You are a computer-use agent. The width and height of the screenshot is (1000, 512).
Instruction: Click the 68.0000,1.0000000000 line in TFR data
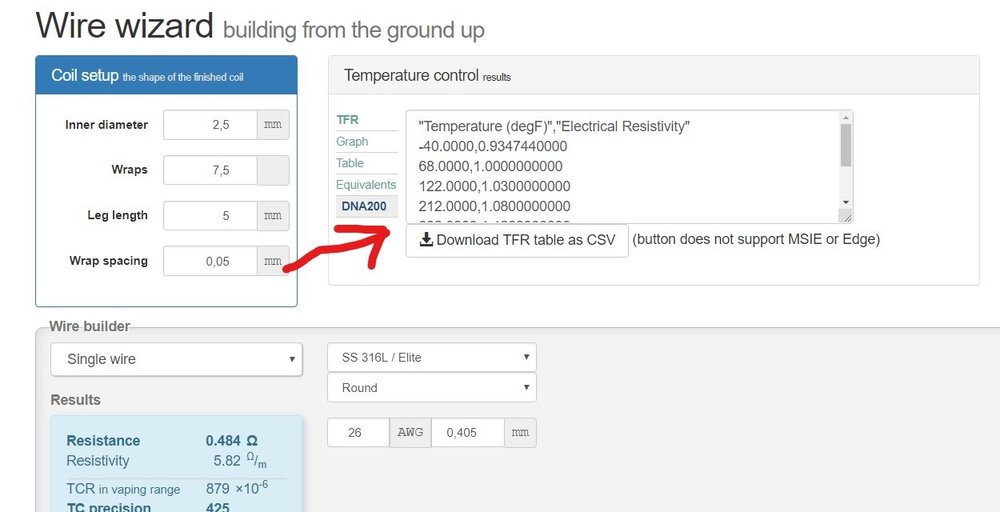490,166
